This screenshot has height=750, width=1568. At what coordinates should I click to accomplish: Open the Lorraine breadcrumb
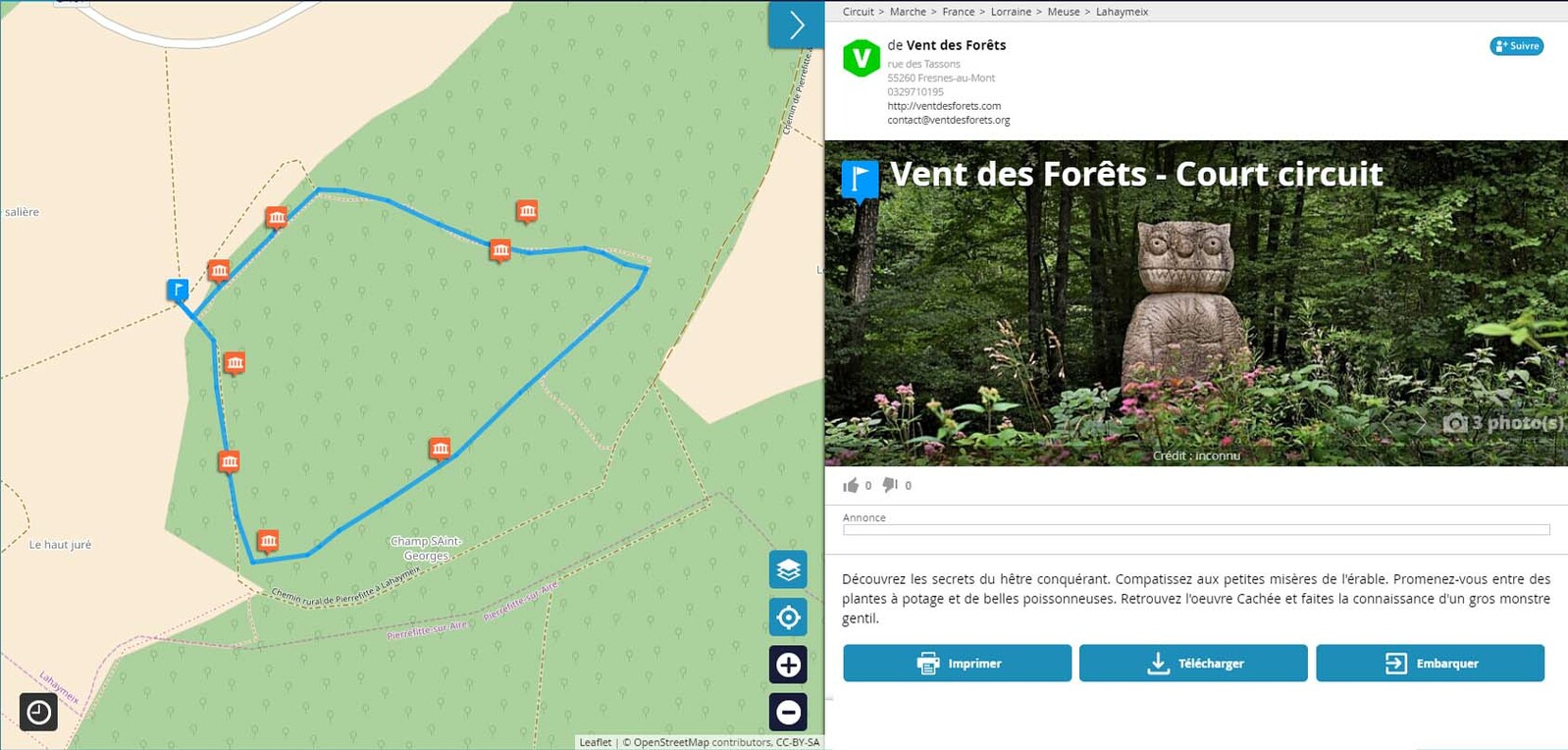(1011, 12)
